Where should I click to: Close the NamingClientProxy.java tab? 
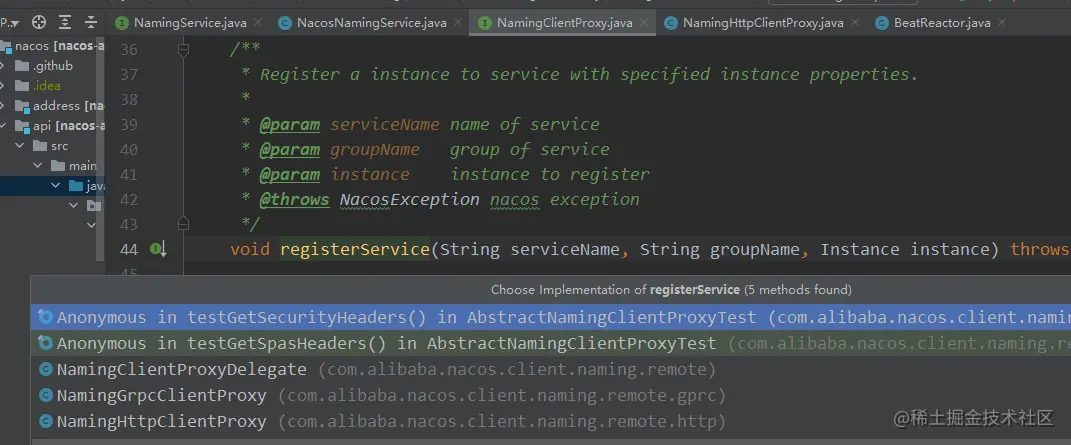[x=643, y=23]
